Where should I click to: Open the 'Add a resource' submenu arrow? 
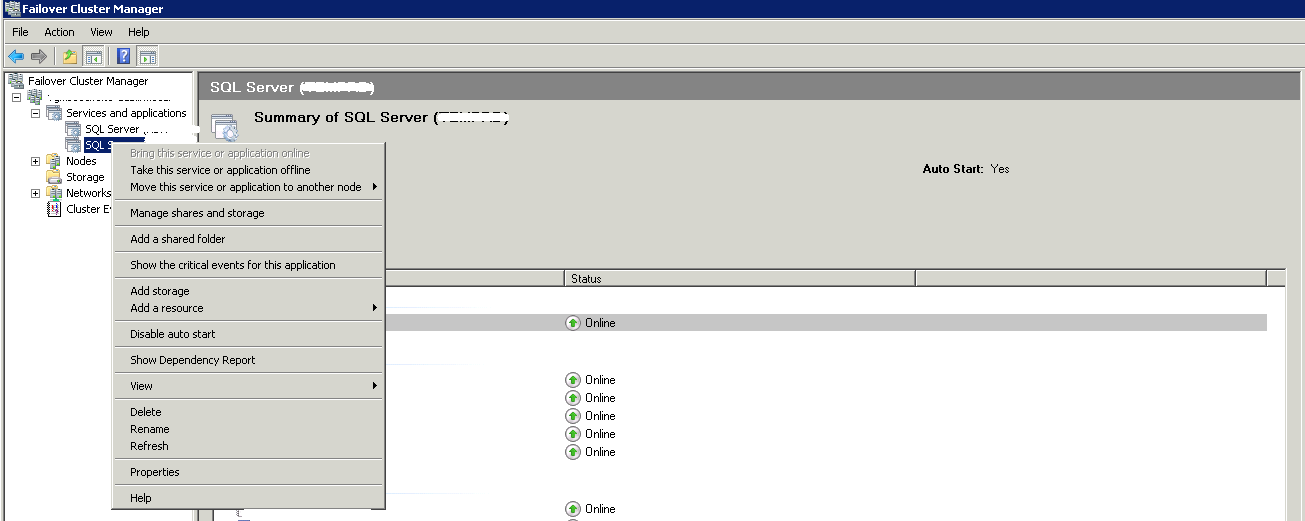pos(375,308)
